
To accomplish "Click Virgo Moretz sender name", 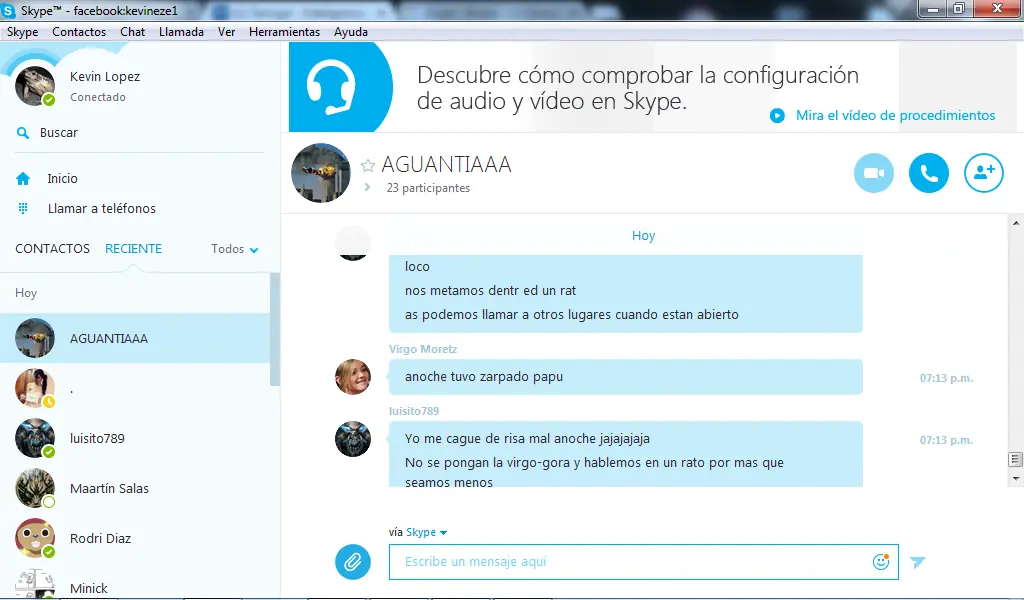I will coord(423,349).
